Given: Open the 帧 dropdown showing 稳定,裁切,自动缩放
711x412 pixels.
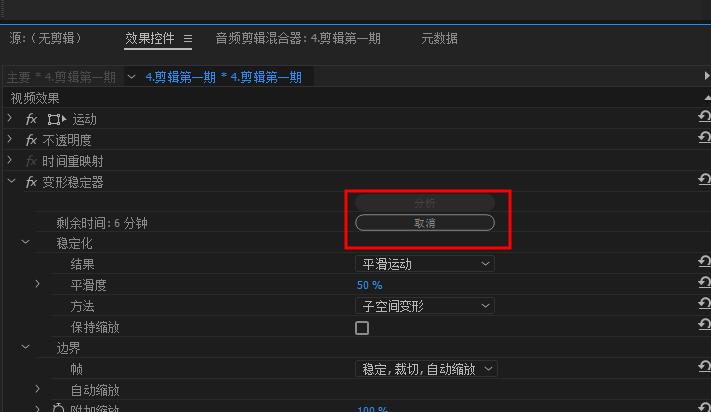Looking at the screenshot, I should point(426,369).
